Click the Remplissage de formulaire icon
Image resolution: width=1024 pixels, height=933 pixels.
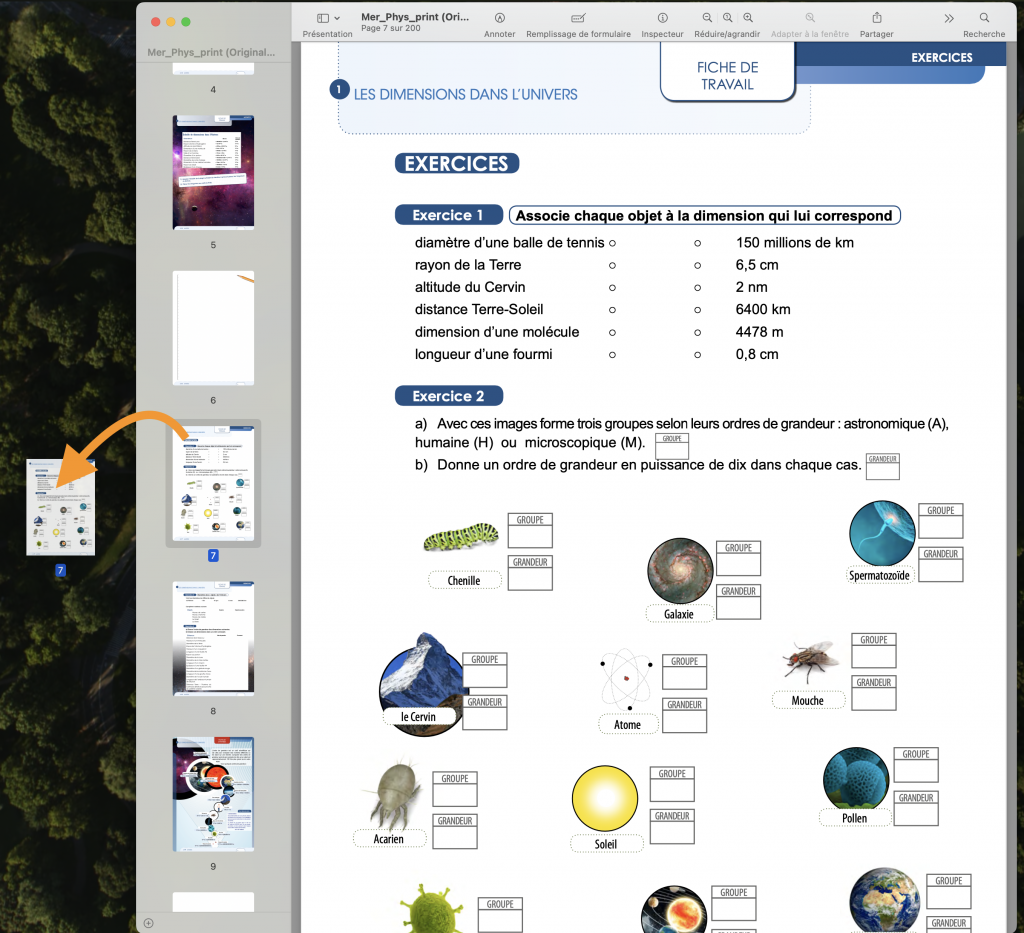[x=578, y=18]
